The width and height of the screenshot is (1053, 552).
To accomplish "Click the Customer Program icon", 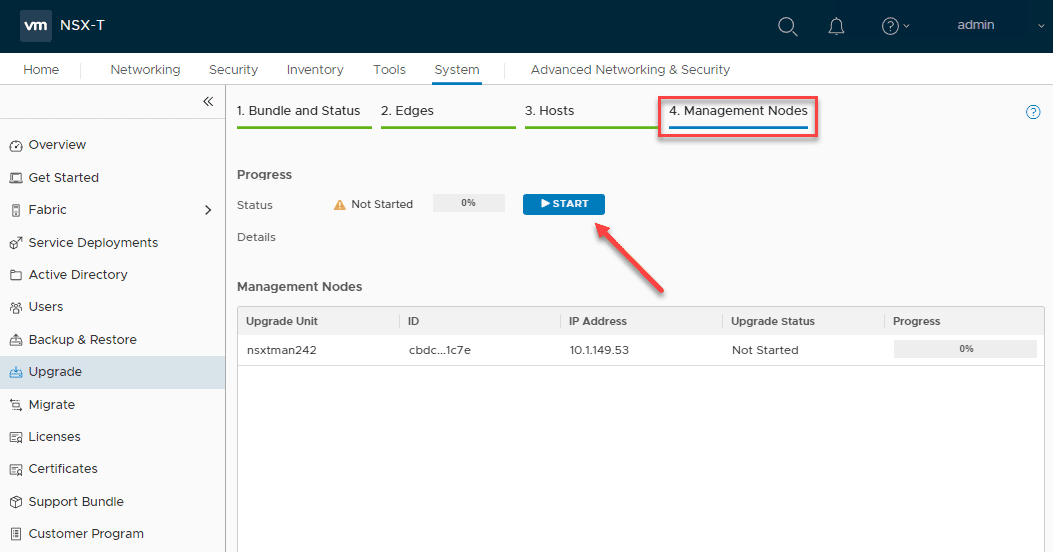I will 15,535.
